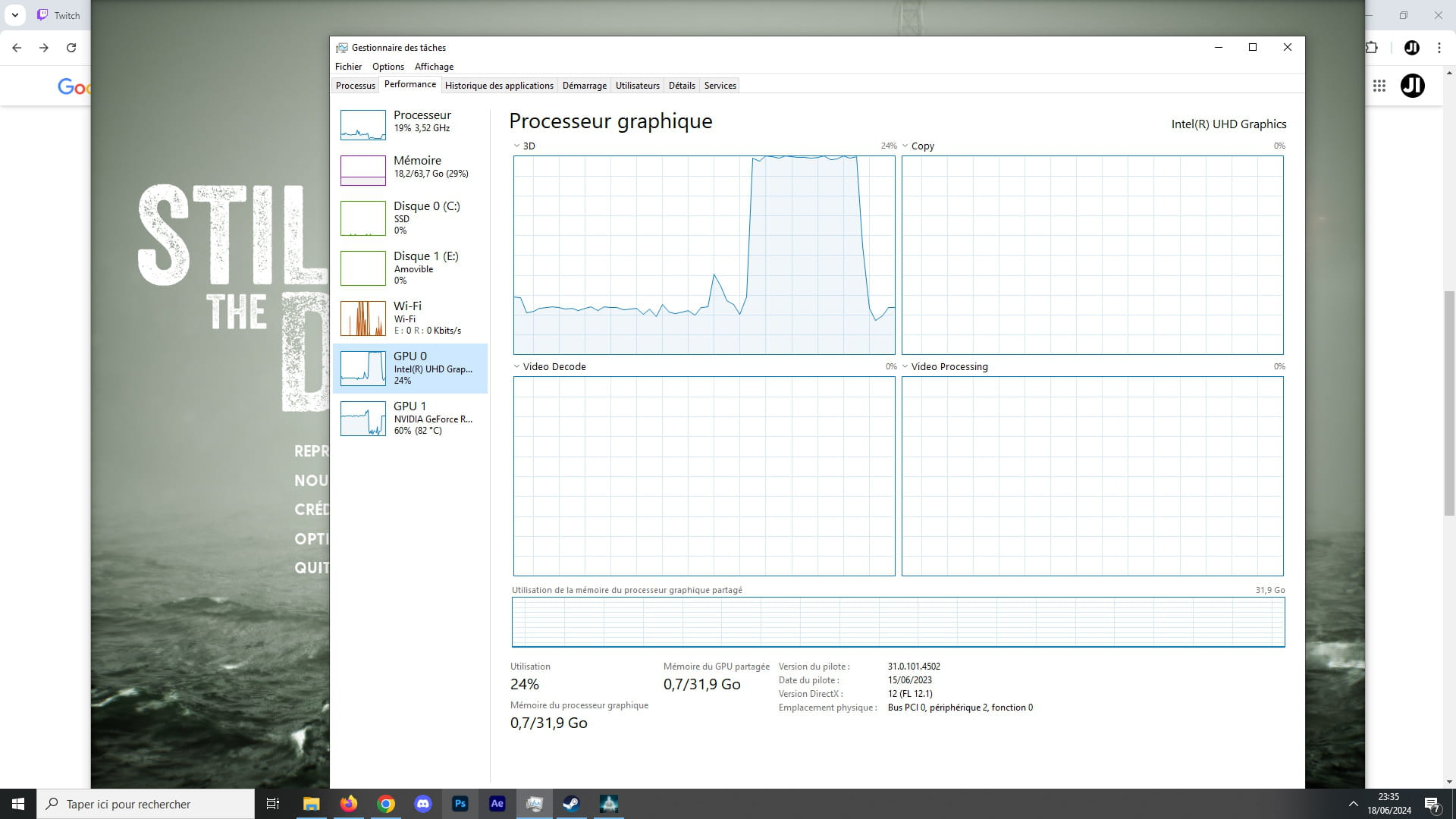Open the Détails tab
The height and width of the screenshot is (819, 1456).
[x=681, y=86]
